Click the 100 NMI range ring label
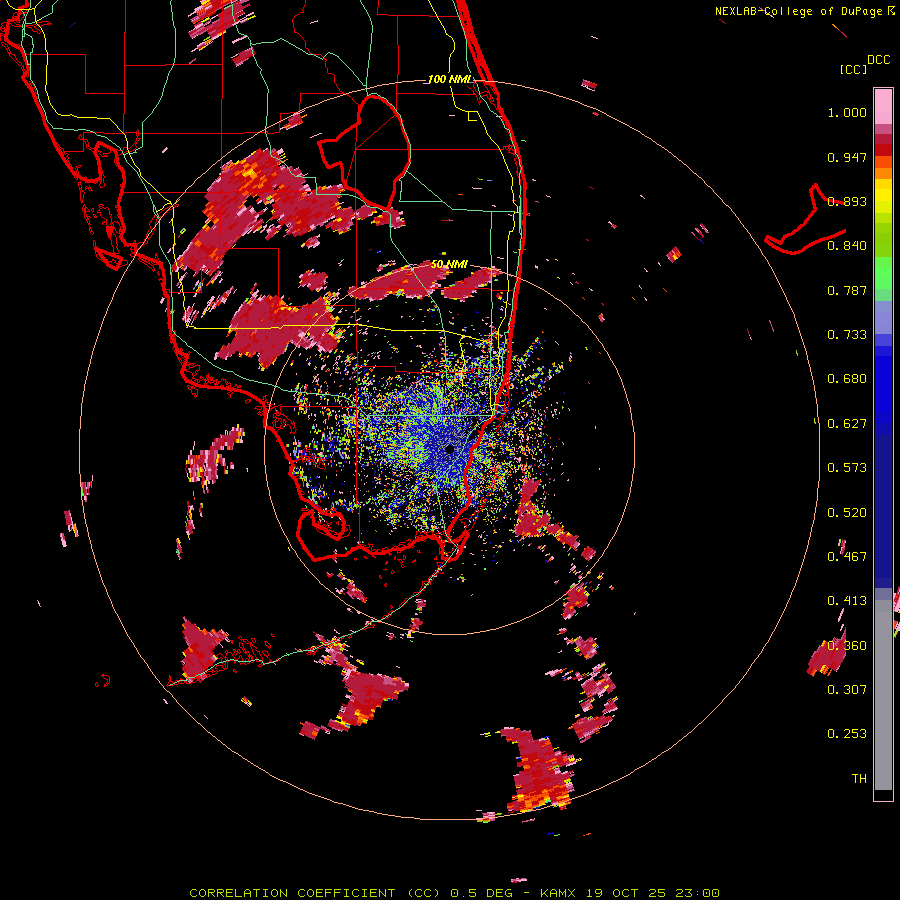This screenshot has width=900, height=900. point(450,79)
